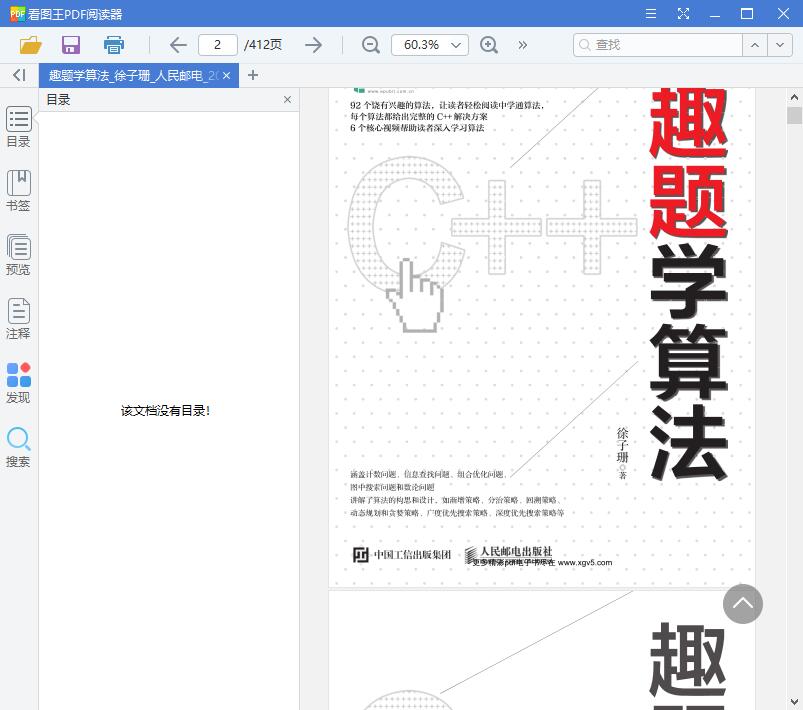The image size is (803, 710).
Task: Open the 目录 outline sidebar panel
Action: (18, 127)
